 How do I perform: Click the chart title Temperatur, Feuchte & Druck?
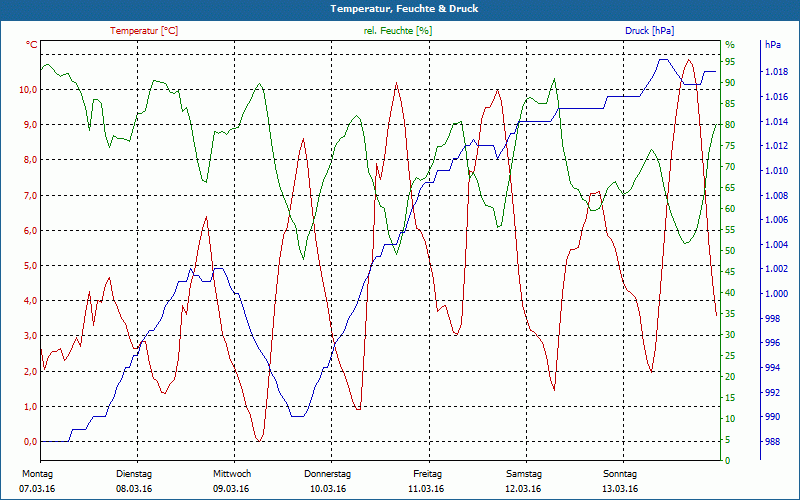click(x=404, y=9)
